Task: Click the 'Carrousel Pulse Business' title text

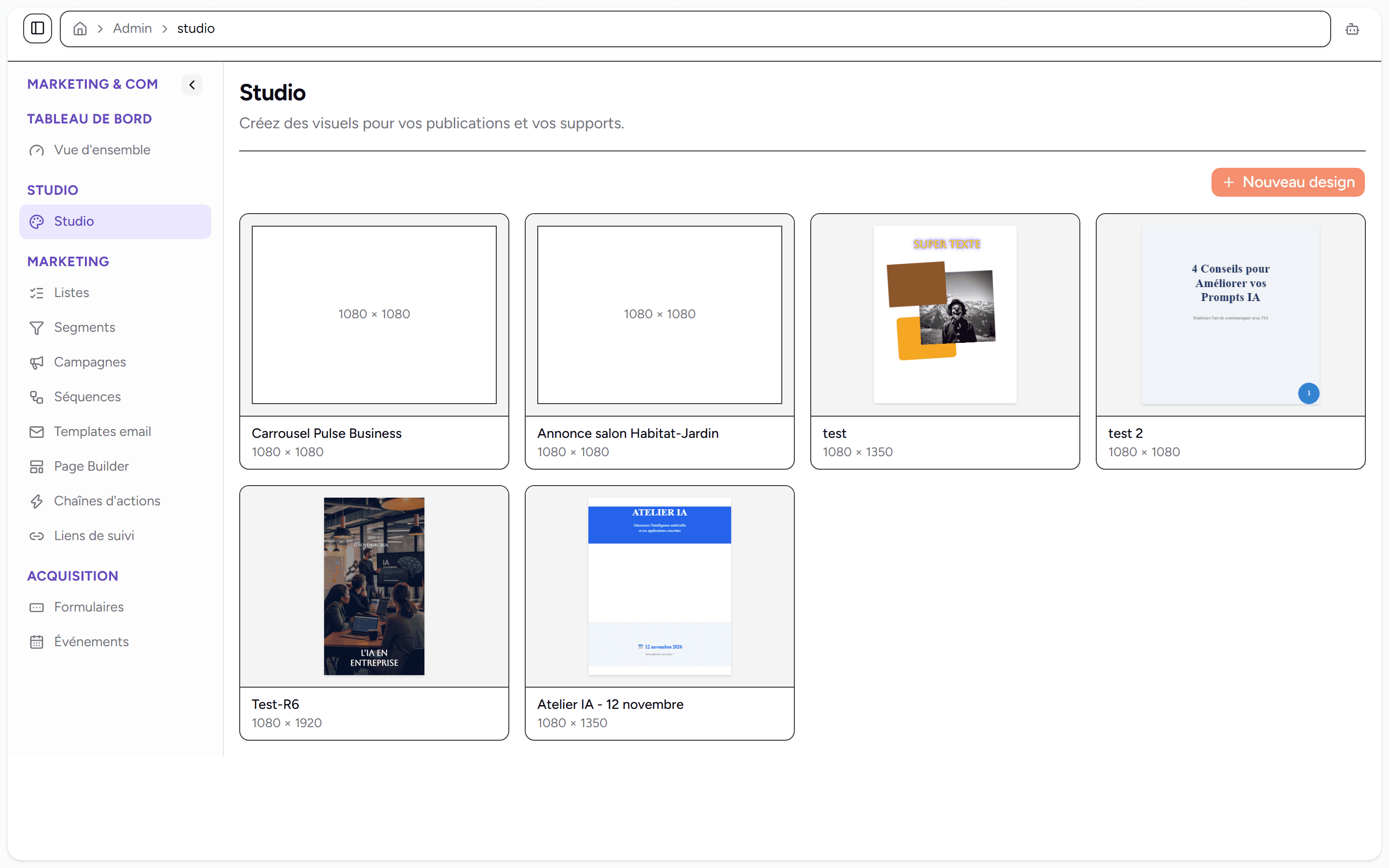Action: coord(327,434)
